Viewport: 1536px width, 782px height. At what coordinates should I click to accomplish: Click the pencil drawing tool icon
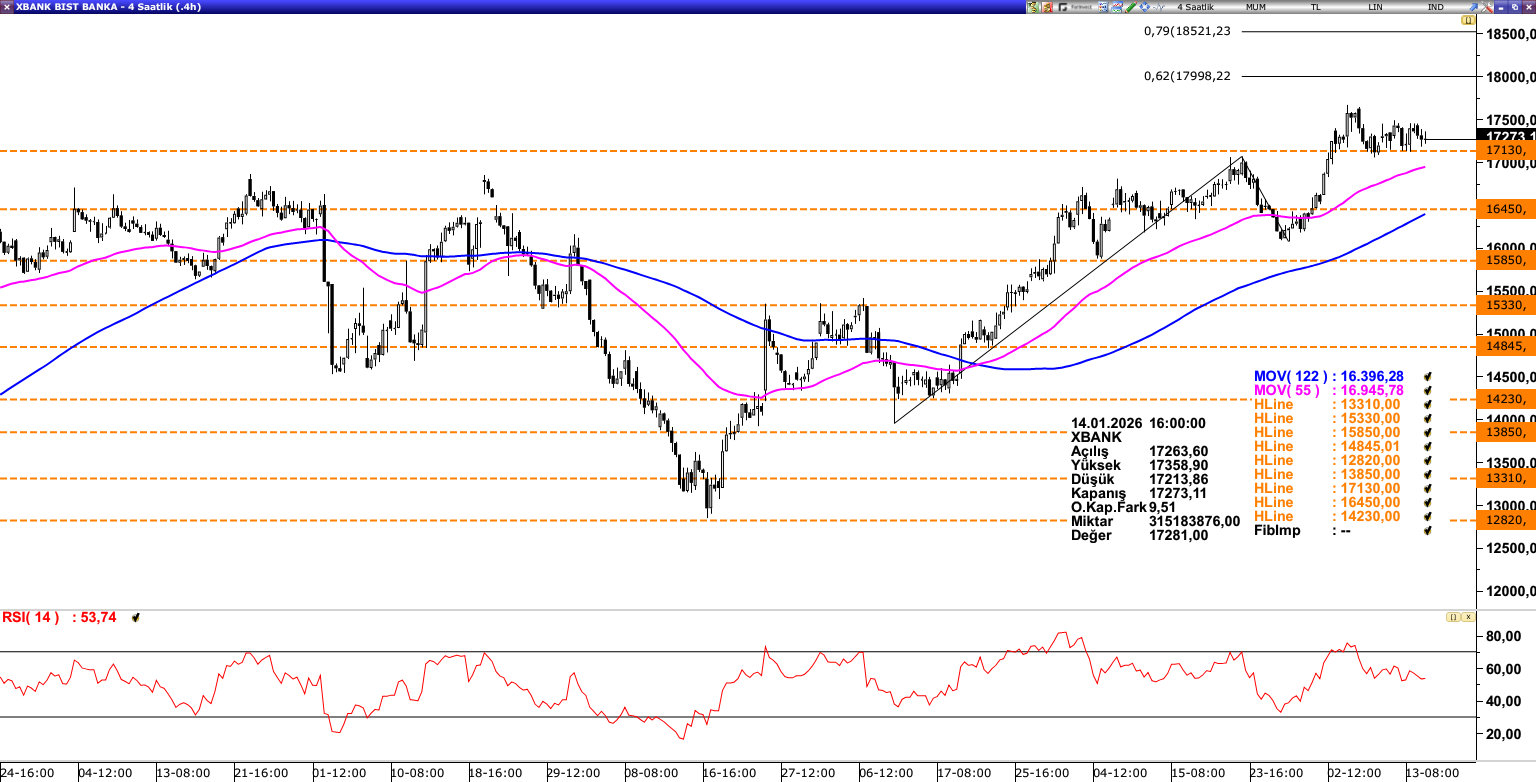pos(1130,7)
